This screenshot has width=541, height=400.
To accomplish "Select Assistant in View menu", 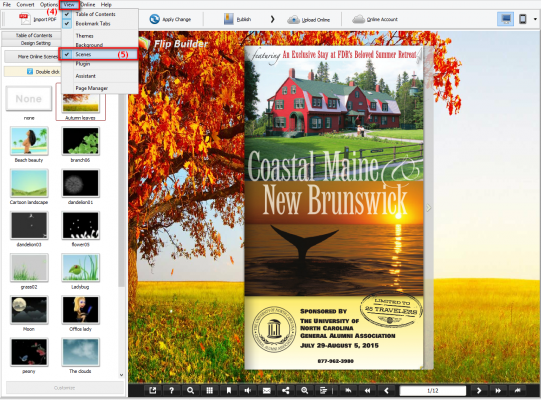I will tap(100, 76).
